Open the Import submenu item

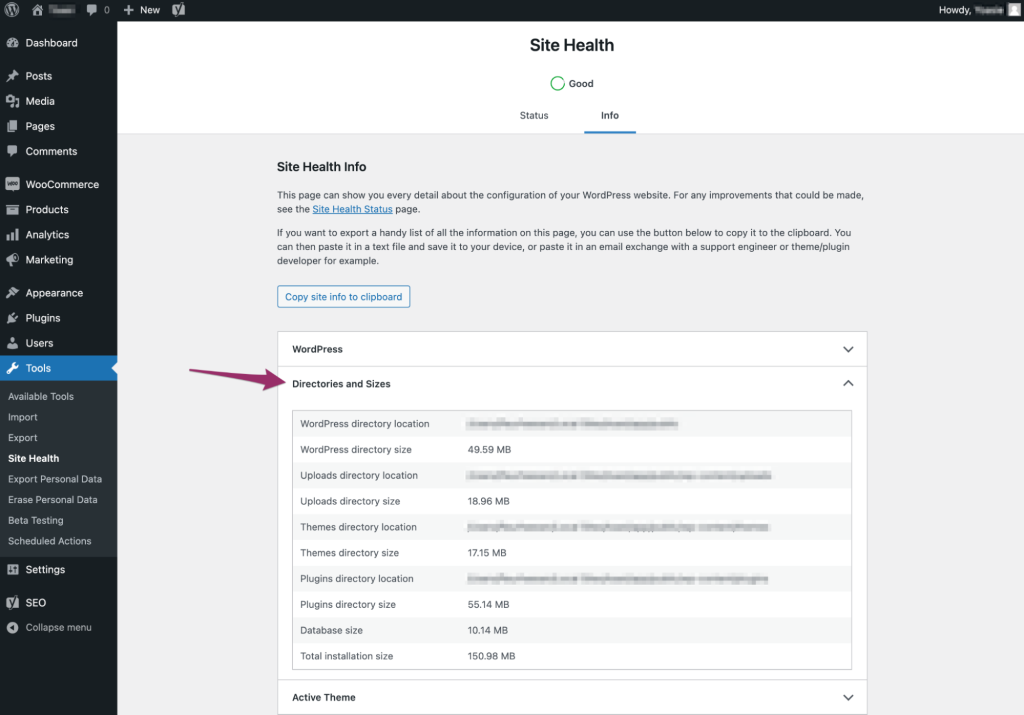pos(23,417)
